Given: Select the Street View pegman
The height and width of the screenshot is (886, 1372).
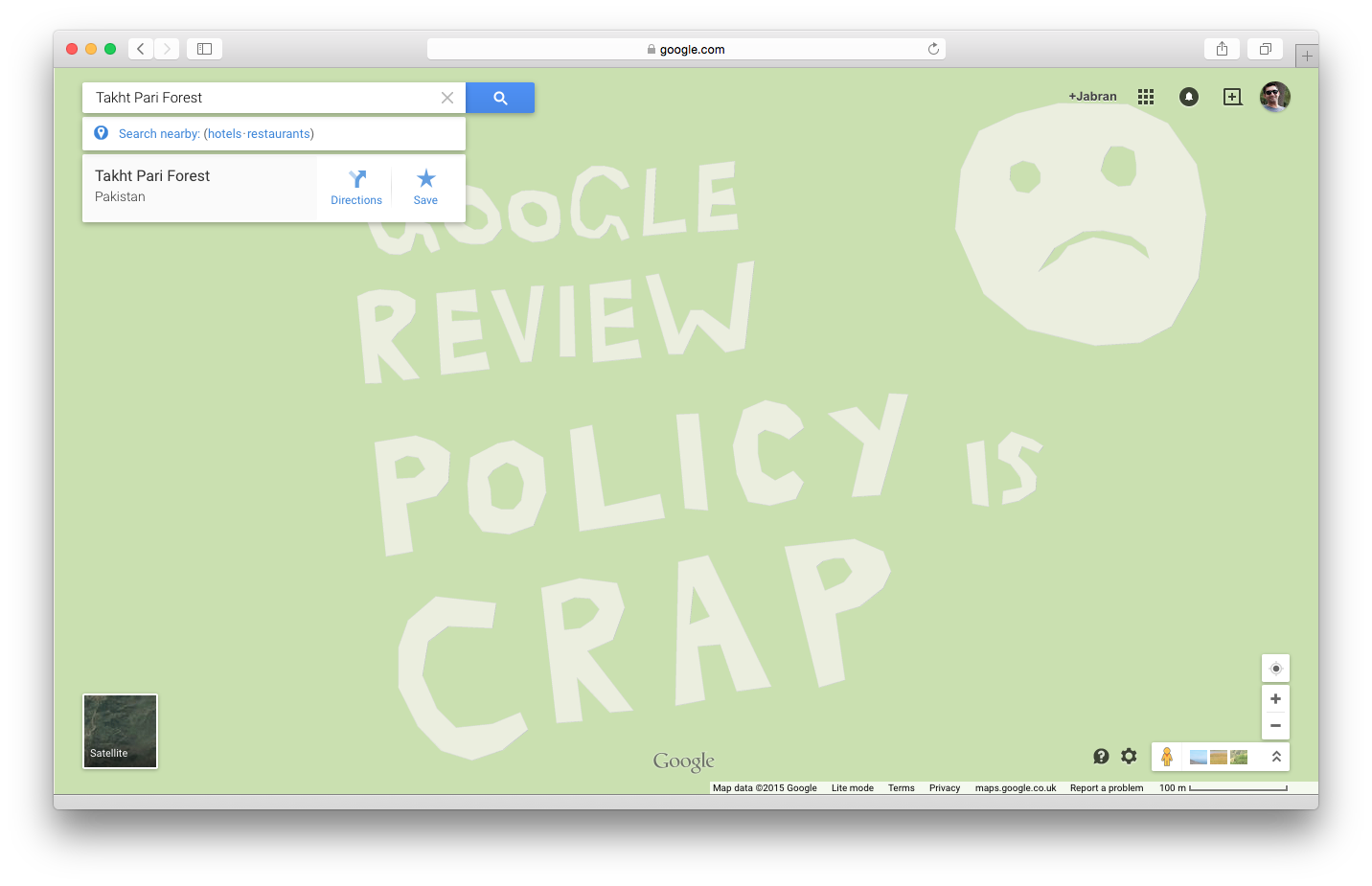Looking at the screenshot, I should click(1167, 757).
